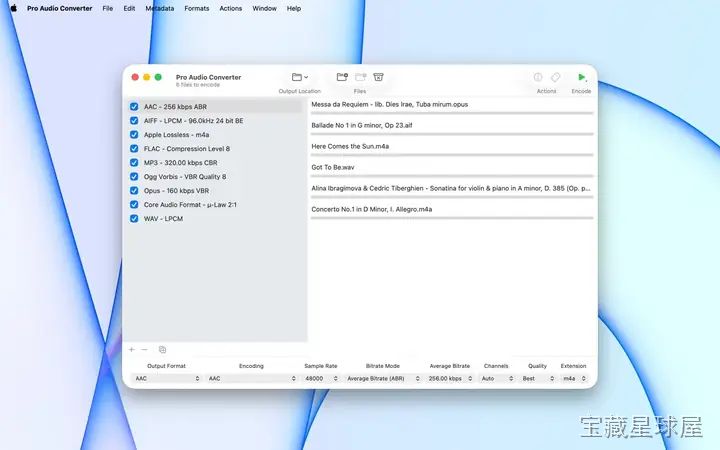
Task: Toggle the Apple Lossless - m4a checkbox
Action: 134,135
